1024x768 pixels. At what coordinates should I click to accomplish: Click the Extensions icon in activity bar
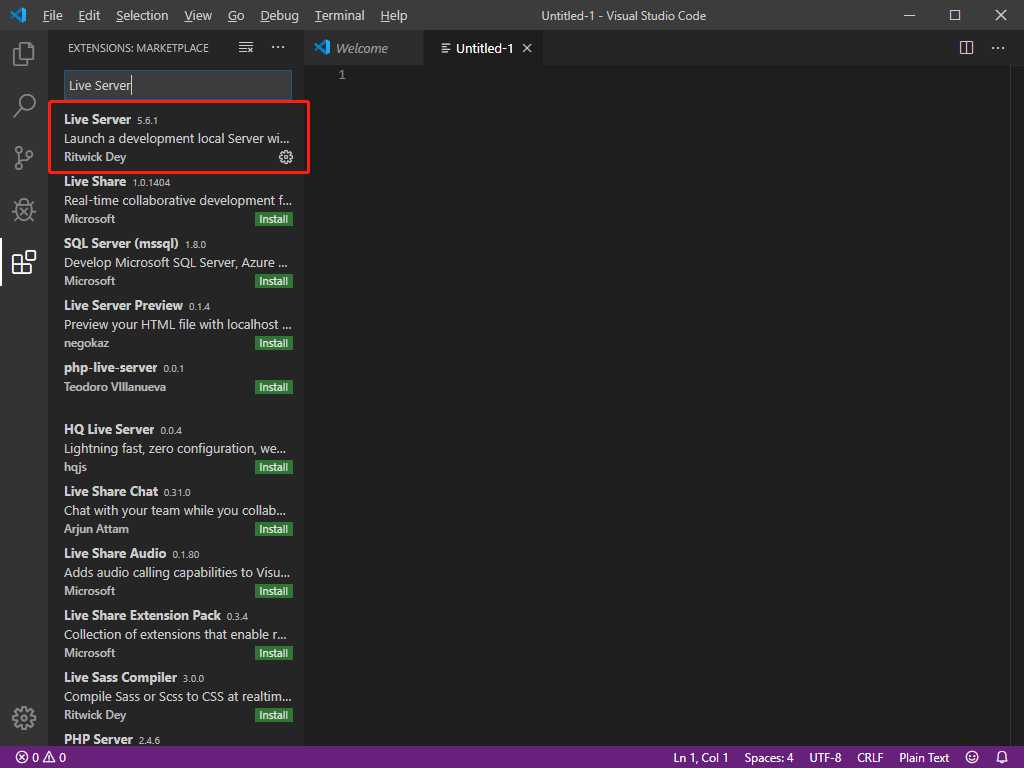pos(24,262)
